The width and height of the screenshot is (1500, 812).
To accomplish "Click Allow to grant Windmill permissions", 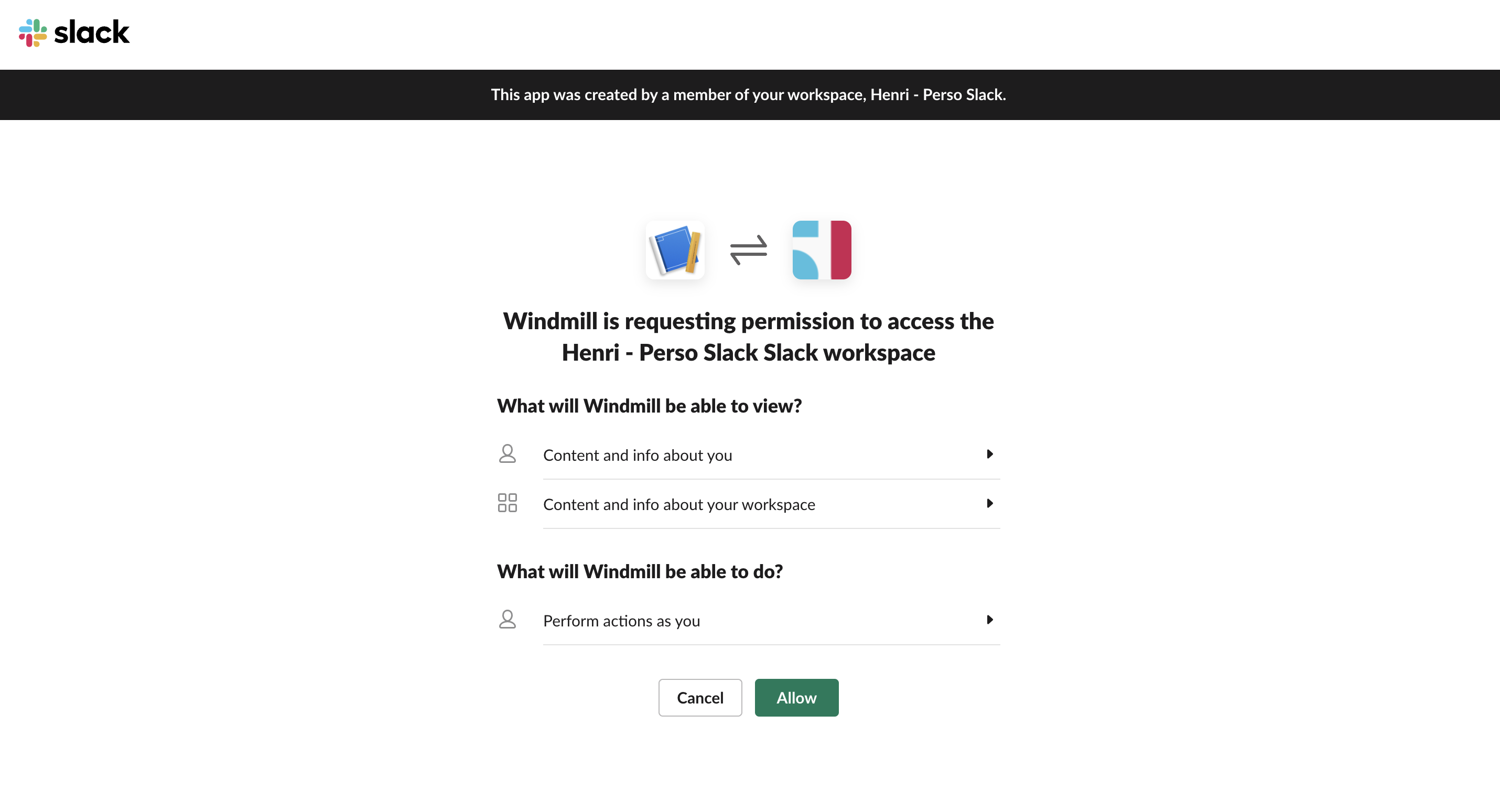I will point(796,697).
